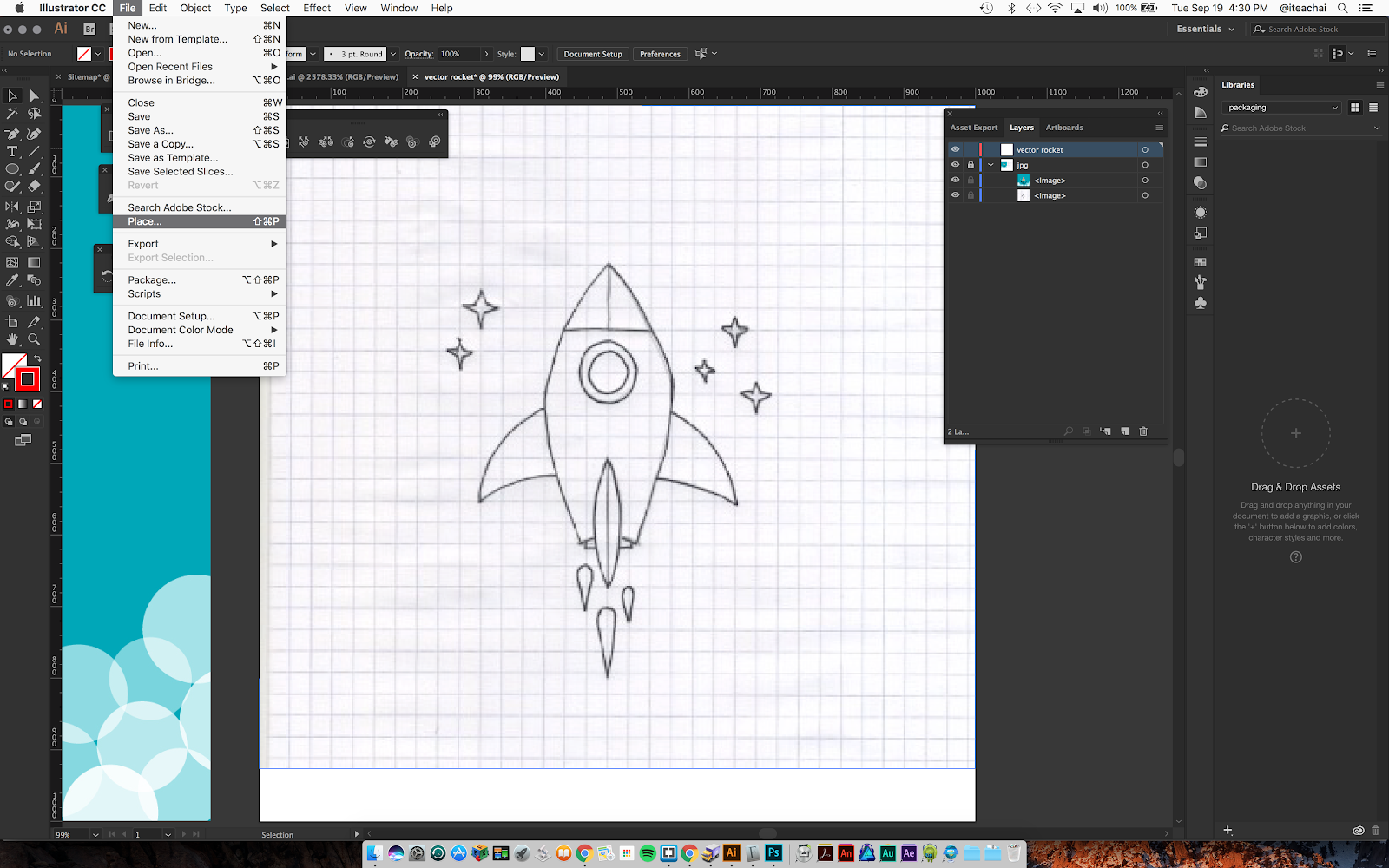Click Create New Sublayer icon

1105,431
